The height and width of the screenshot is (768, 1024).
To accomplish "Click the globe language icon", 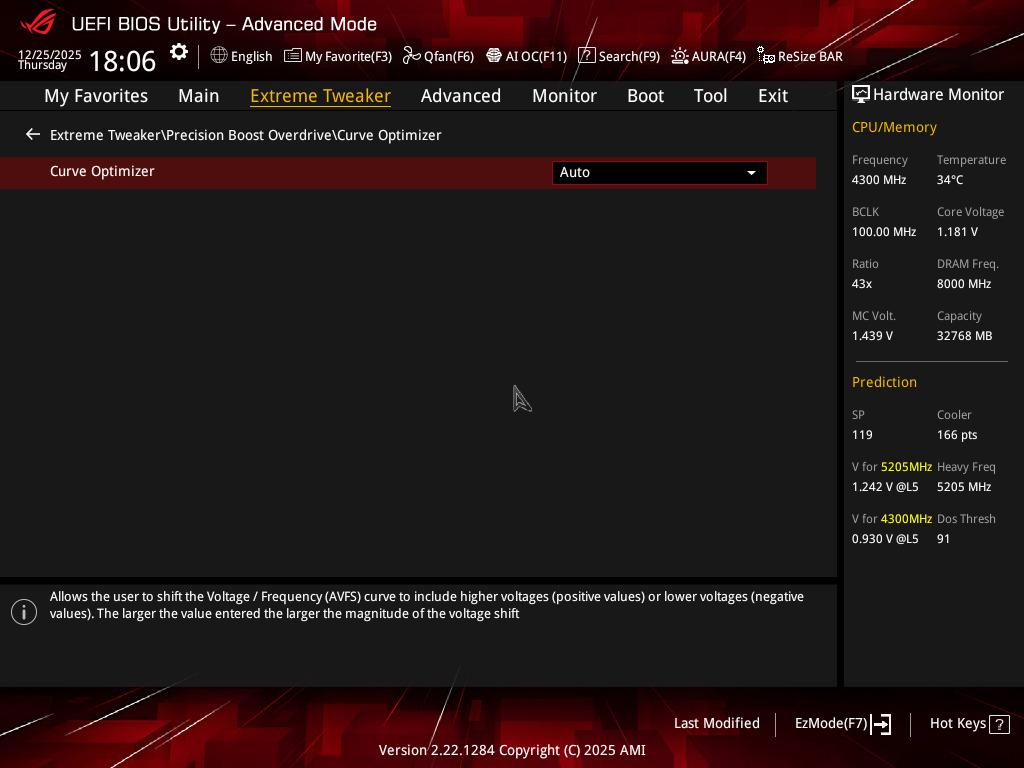I will point(219,56).
